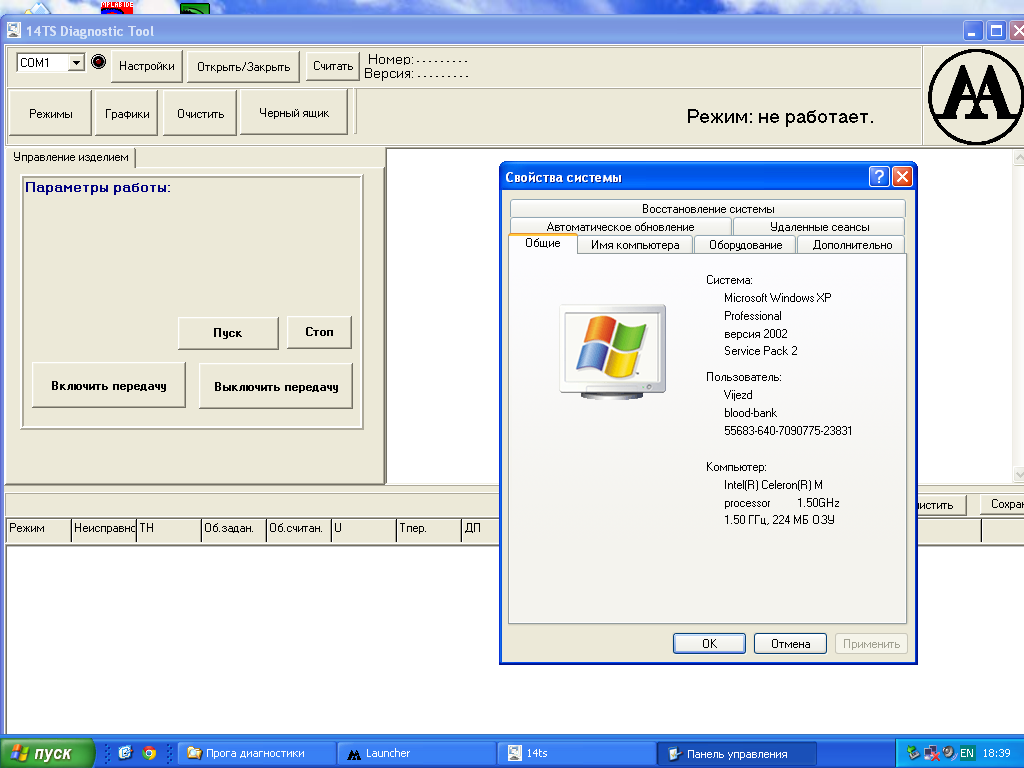Switch to the Автоматическое обновление tab
Viewport: 1024px width, 768px height.
620,227
